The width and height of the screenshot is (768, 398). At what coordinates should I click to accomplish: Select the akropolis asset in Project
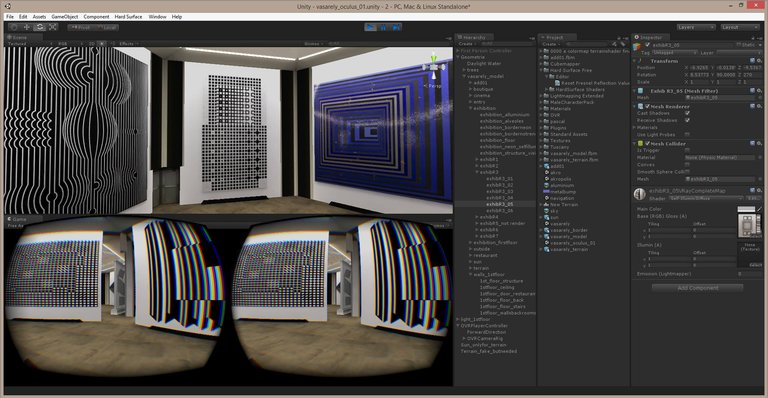pyautogui.click(x=558, y=179)
